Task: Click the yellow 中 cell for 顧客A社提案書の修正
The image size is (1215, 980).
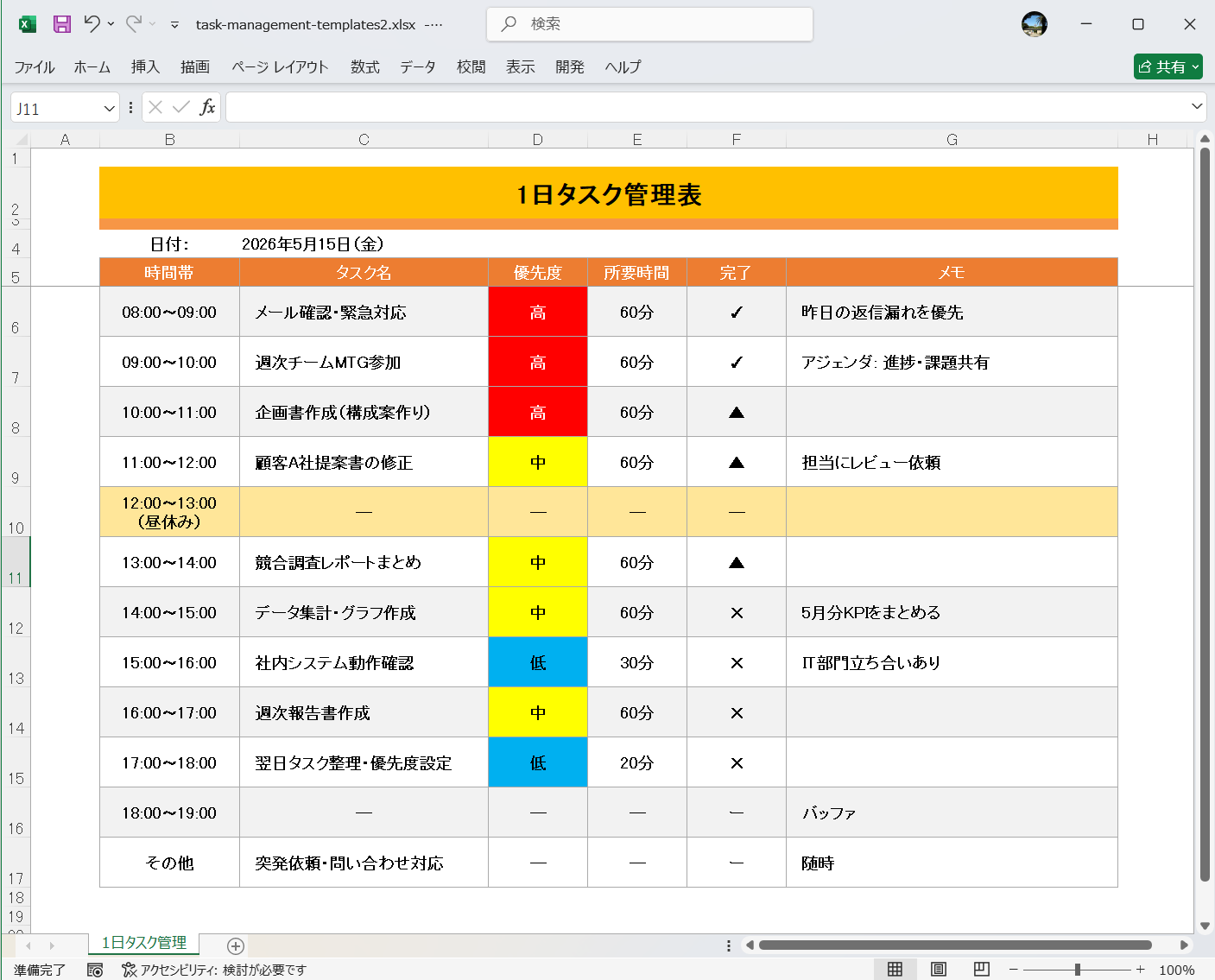Action: [x=538, y=462]
